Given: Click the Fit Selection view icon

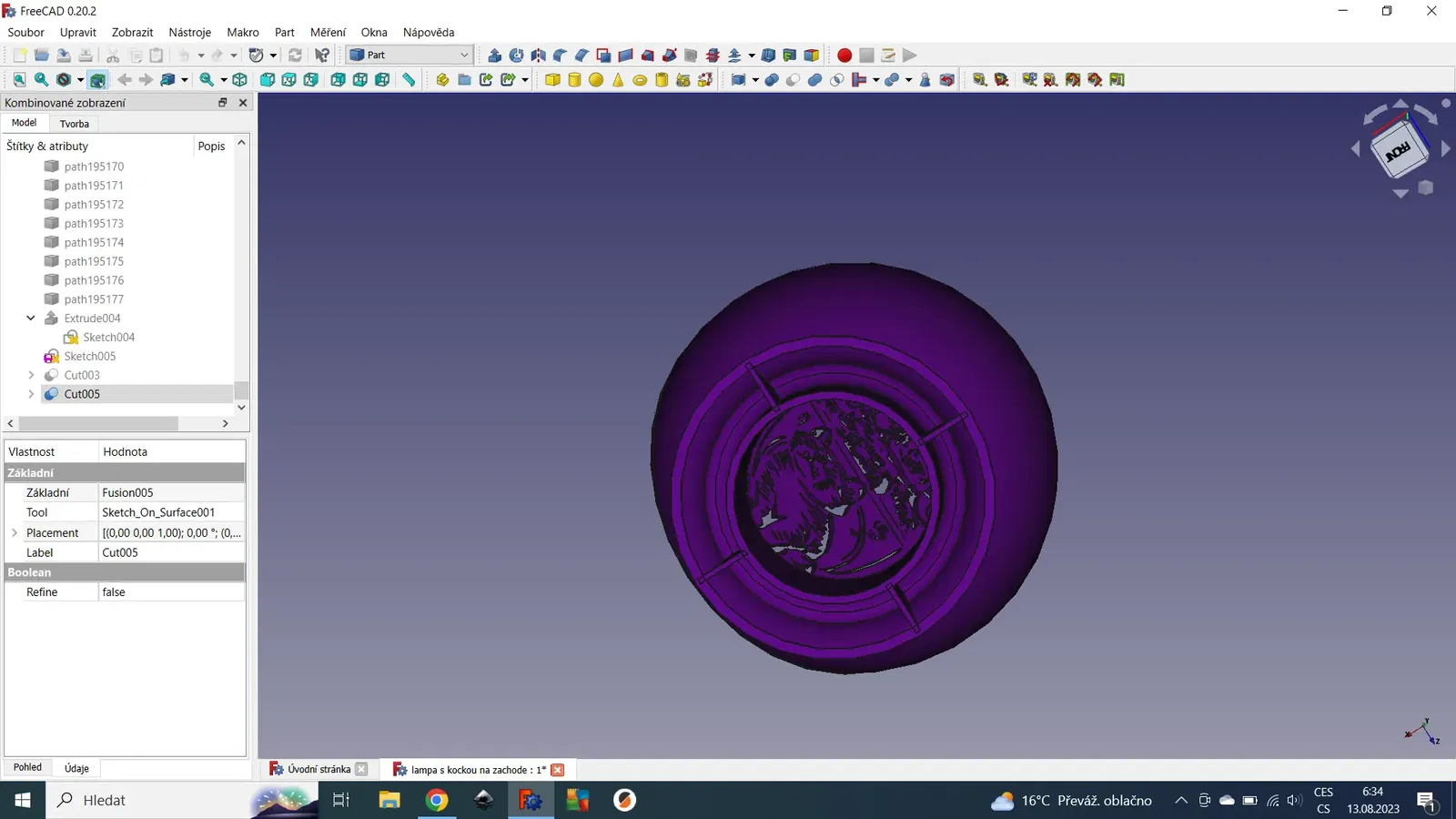Looking at the screenshot, I should coord(41,80).
